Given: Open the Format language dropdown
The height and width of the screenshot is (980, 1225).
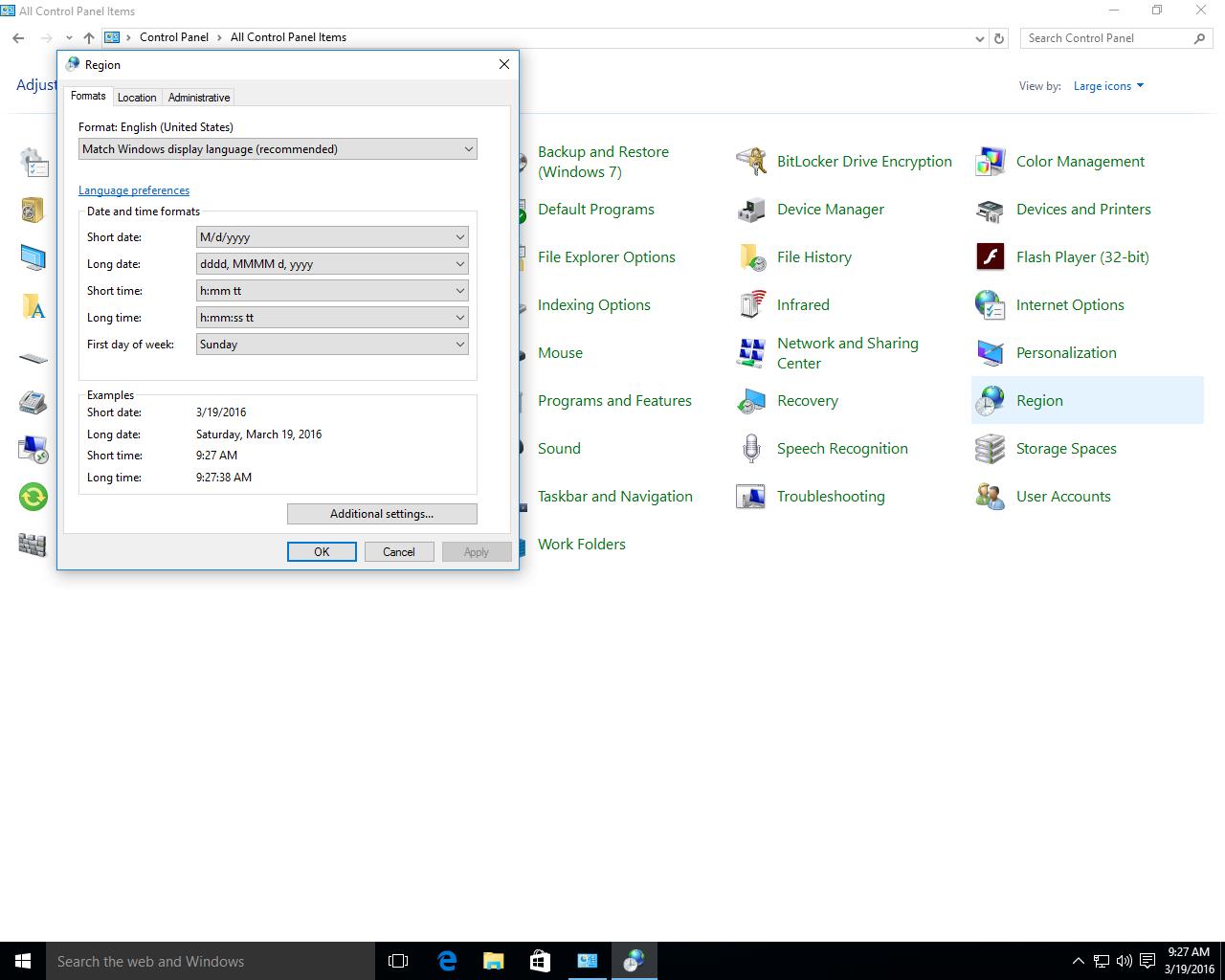Looking at the screenshot, I should click(278, 149).
